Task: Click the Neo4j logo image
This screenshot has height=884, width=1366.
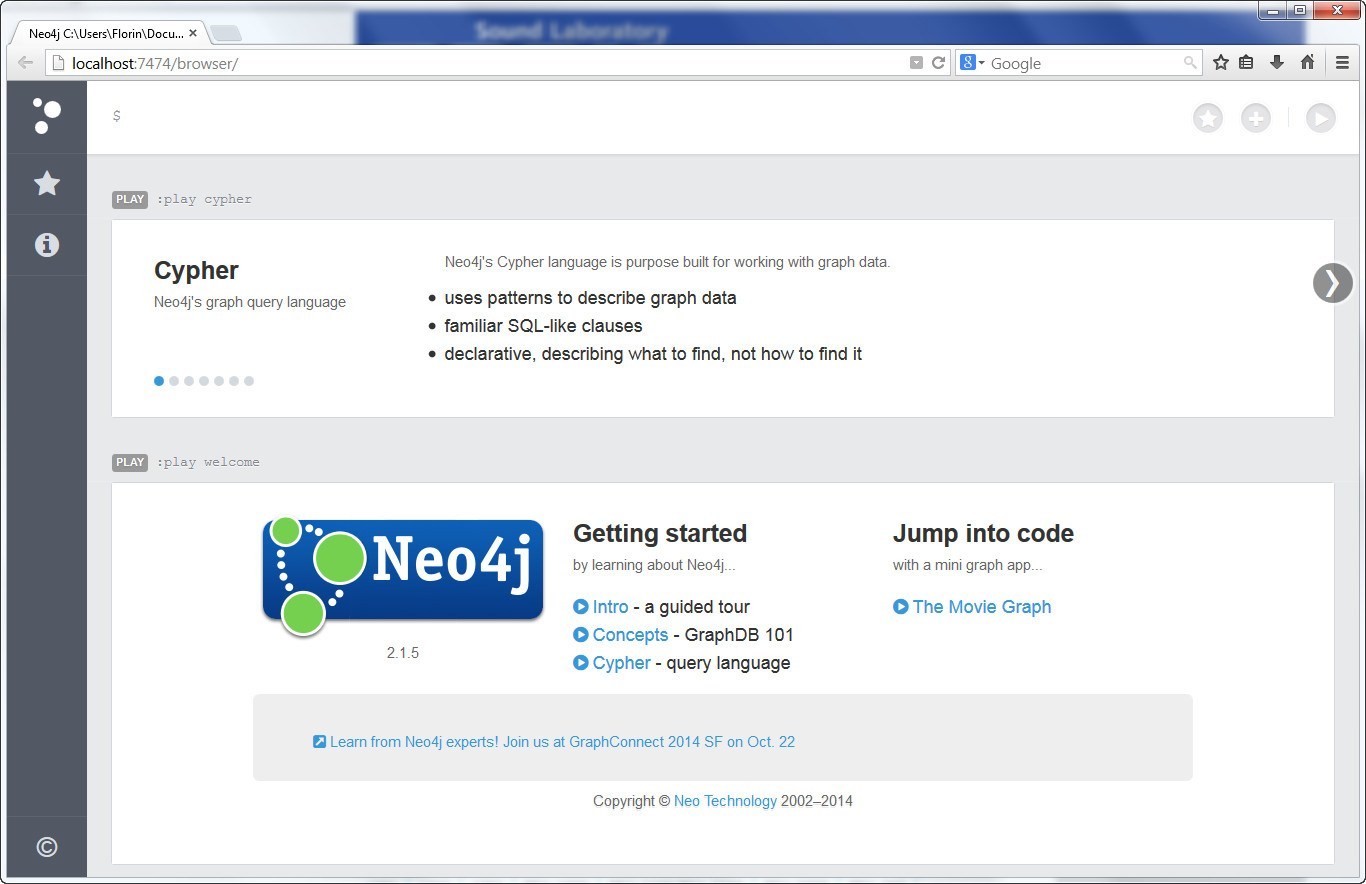Action: [403, 576]
